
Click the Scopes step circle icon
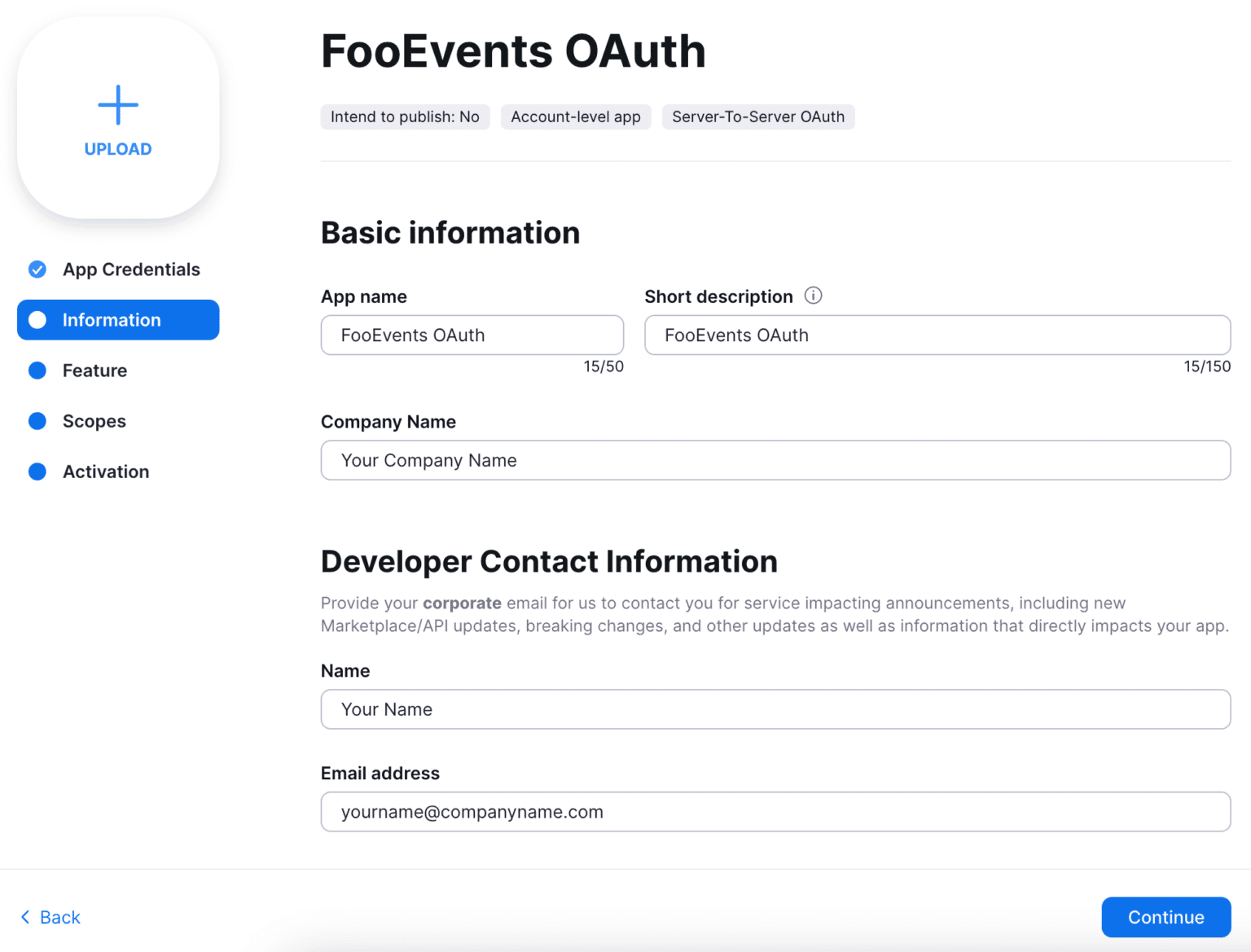[x=37, y=421]
